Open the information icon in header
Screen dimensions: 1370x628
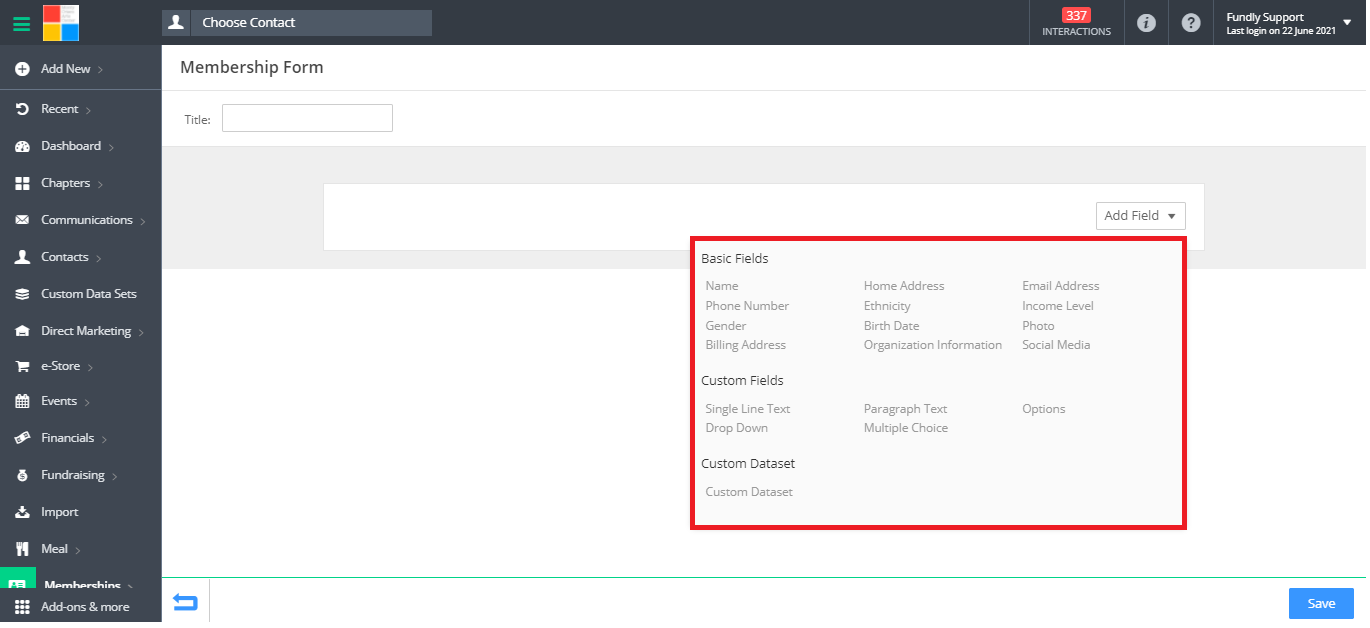coord(1147,23)
